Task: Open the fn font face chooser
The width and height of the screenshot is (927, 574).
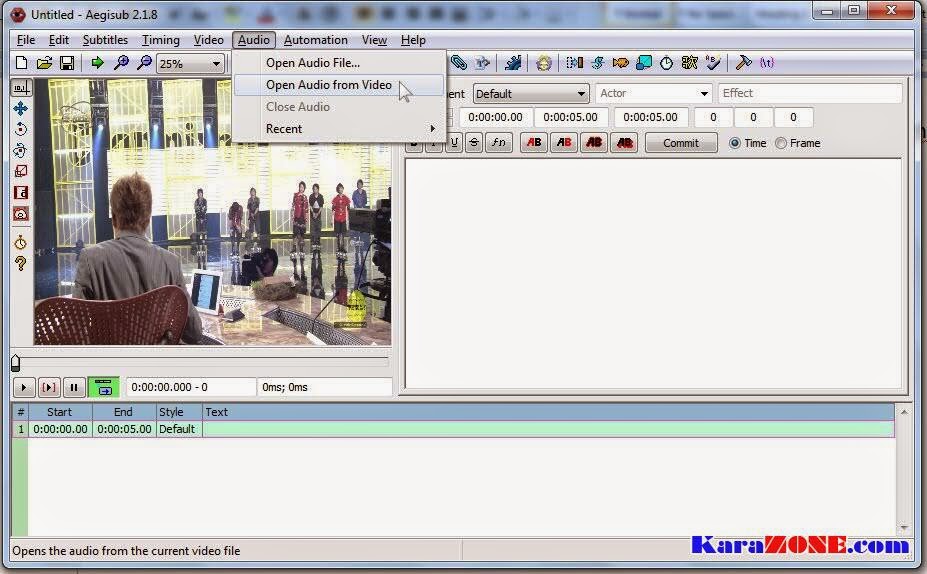Action: (500, 143)
